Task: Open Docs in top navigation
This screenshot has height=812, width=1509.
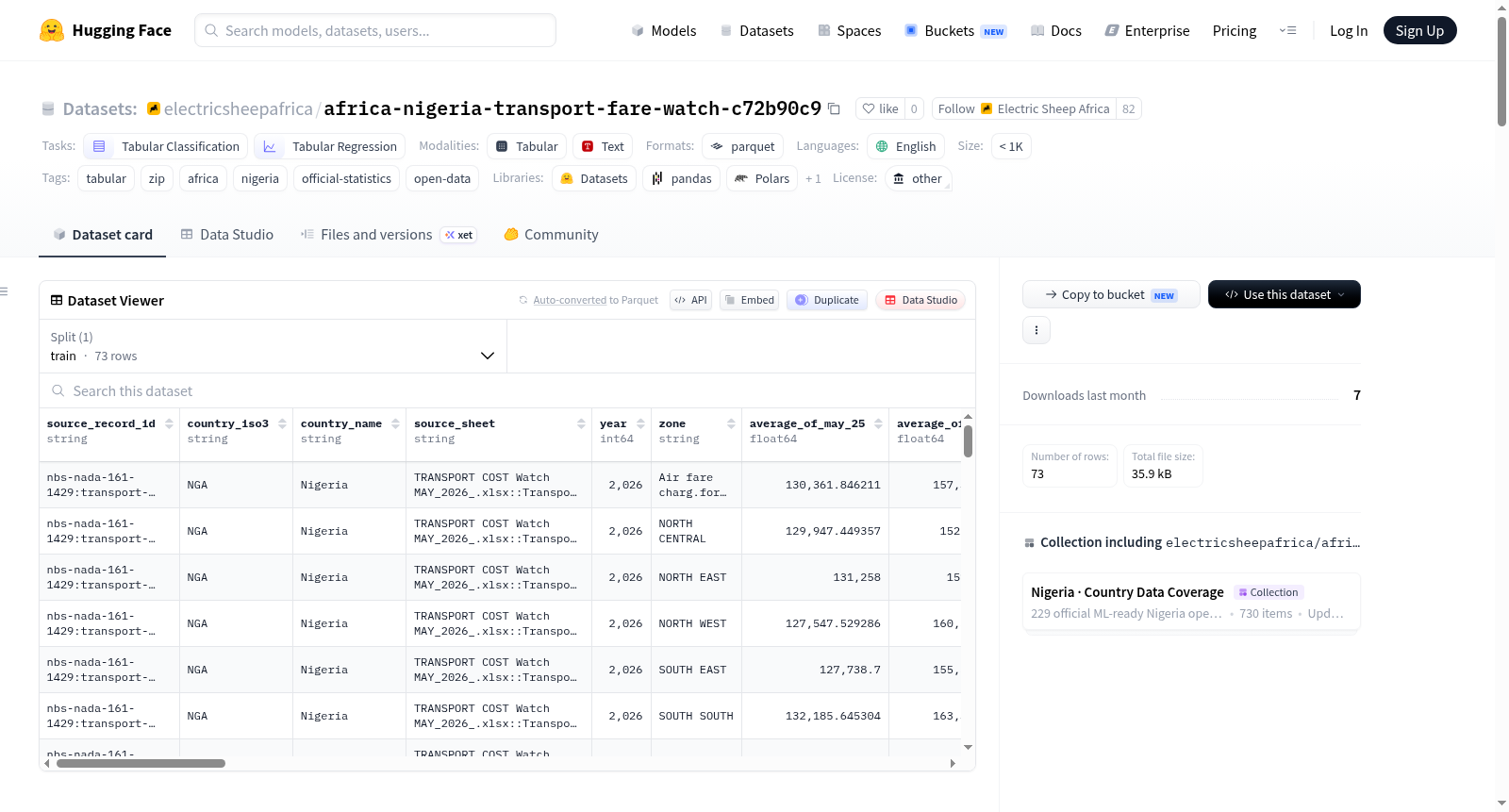Action: (1056, 30)
